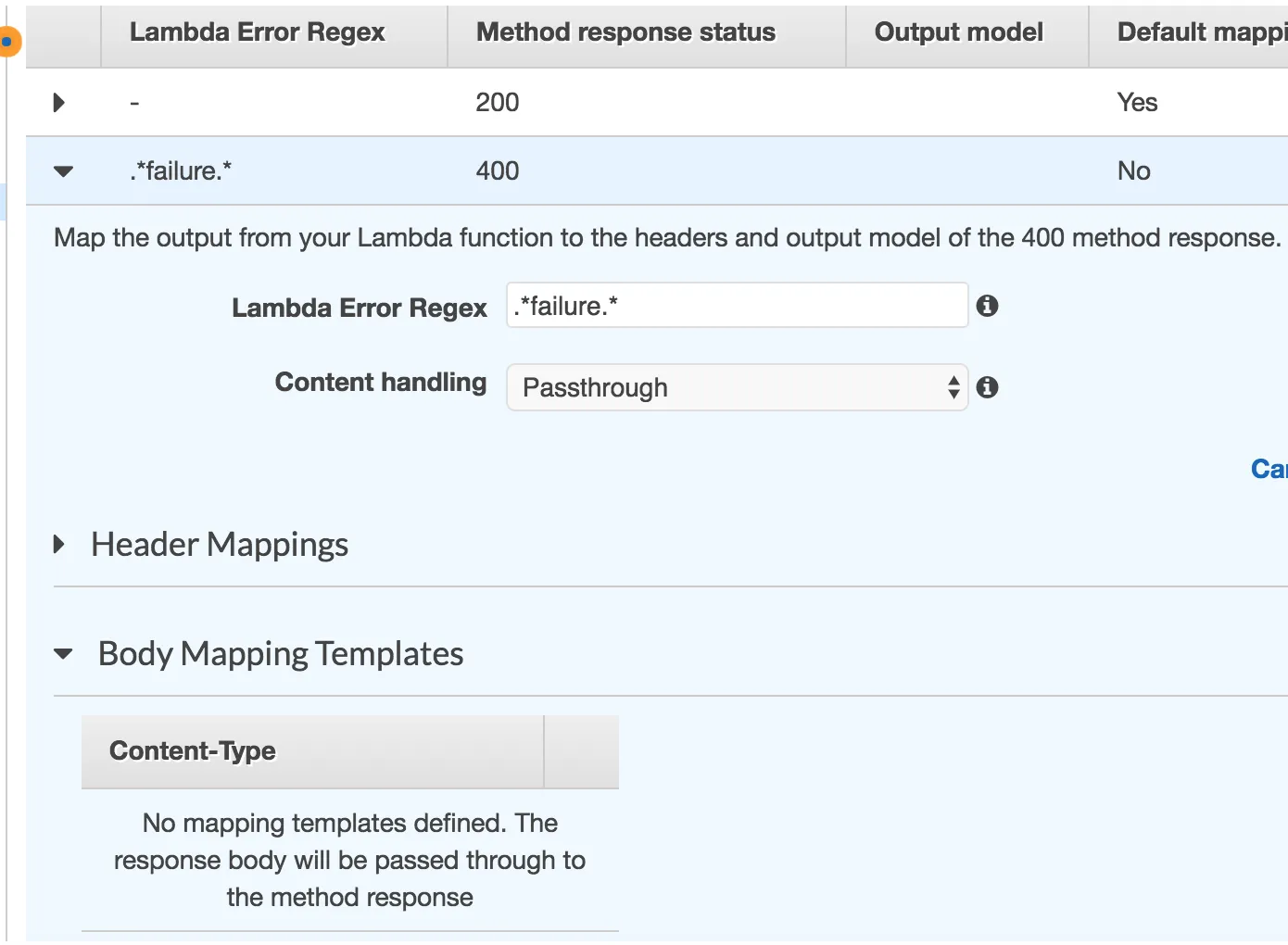Click the Lambda Error Regex column header
The image size is (1288, 945).
[x=257, y=32]
